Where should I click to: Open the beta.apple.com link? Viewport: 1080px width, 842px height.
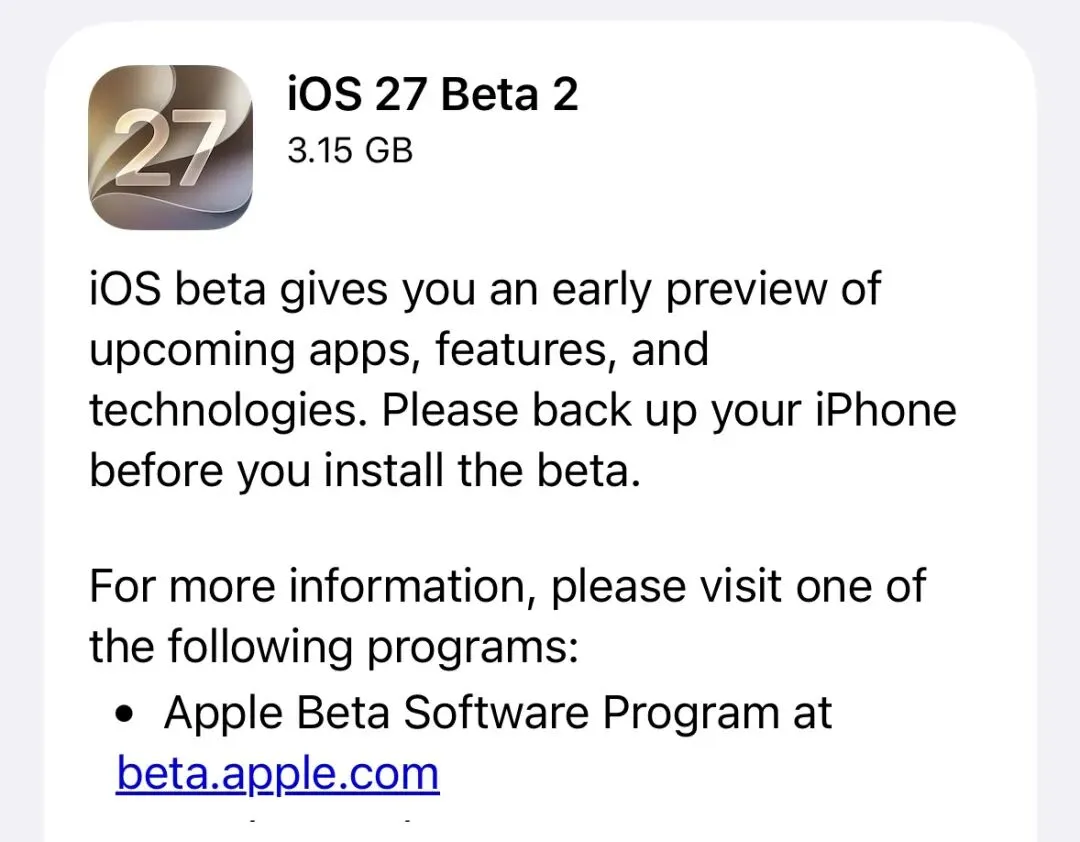click(278, 773)
